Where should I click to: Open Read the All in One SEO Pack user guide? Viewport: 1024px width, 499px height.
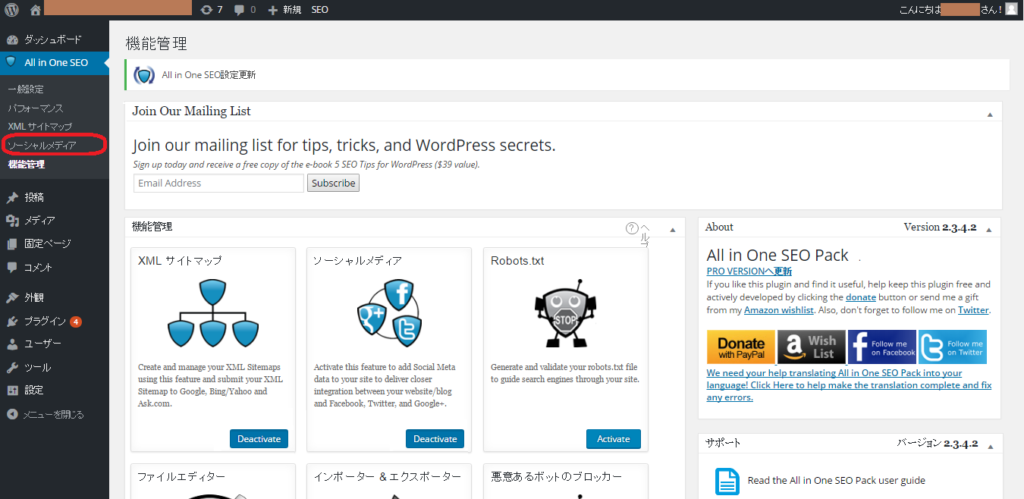coord(837,481)
